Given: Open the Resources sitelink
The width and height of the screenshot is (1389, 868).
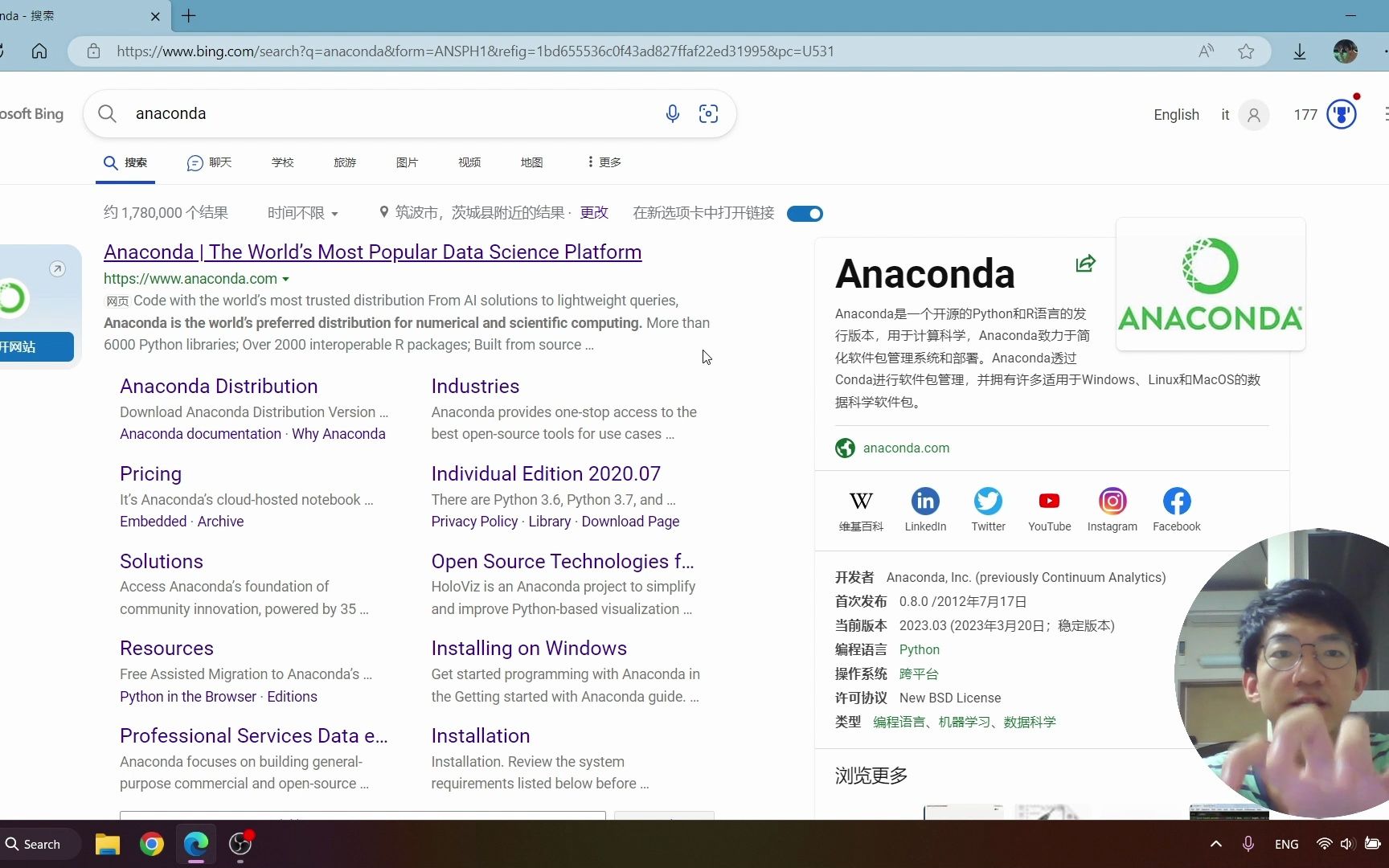Looking at the screenshot, I should [x=166, y=649].
